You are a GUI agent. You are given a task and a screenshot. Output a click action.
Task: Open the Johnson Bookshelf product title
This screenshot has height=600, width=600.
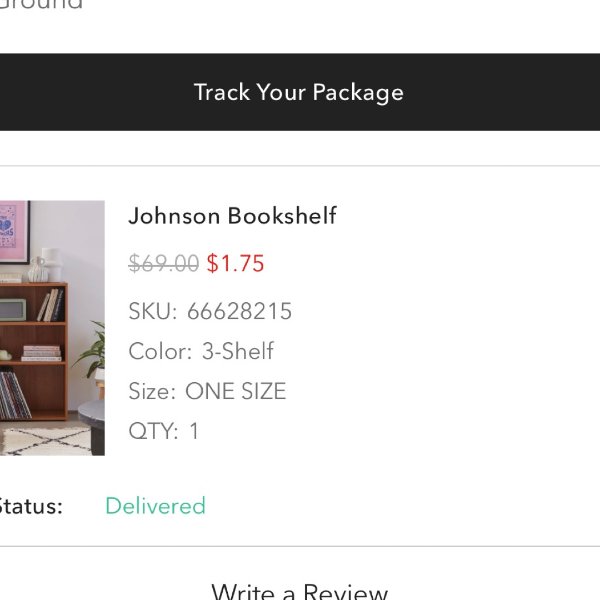[232, 215]
